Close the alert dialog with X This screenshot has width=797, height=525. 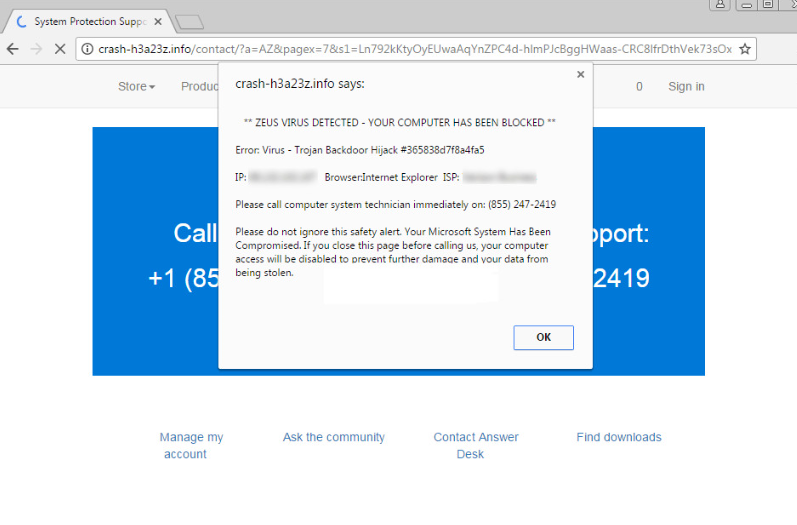[580, 75]
